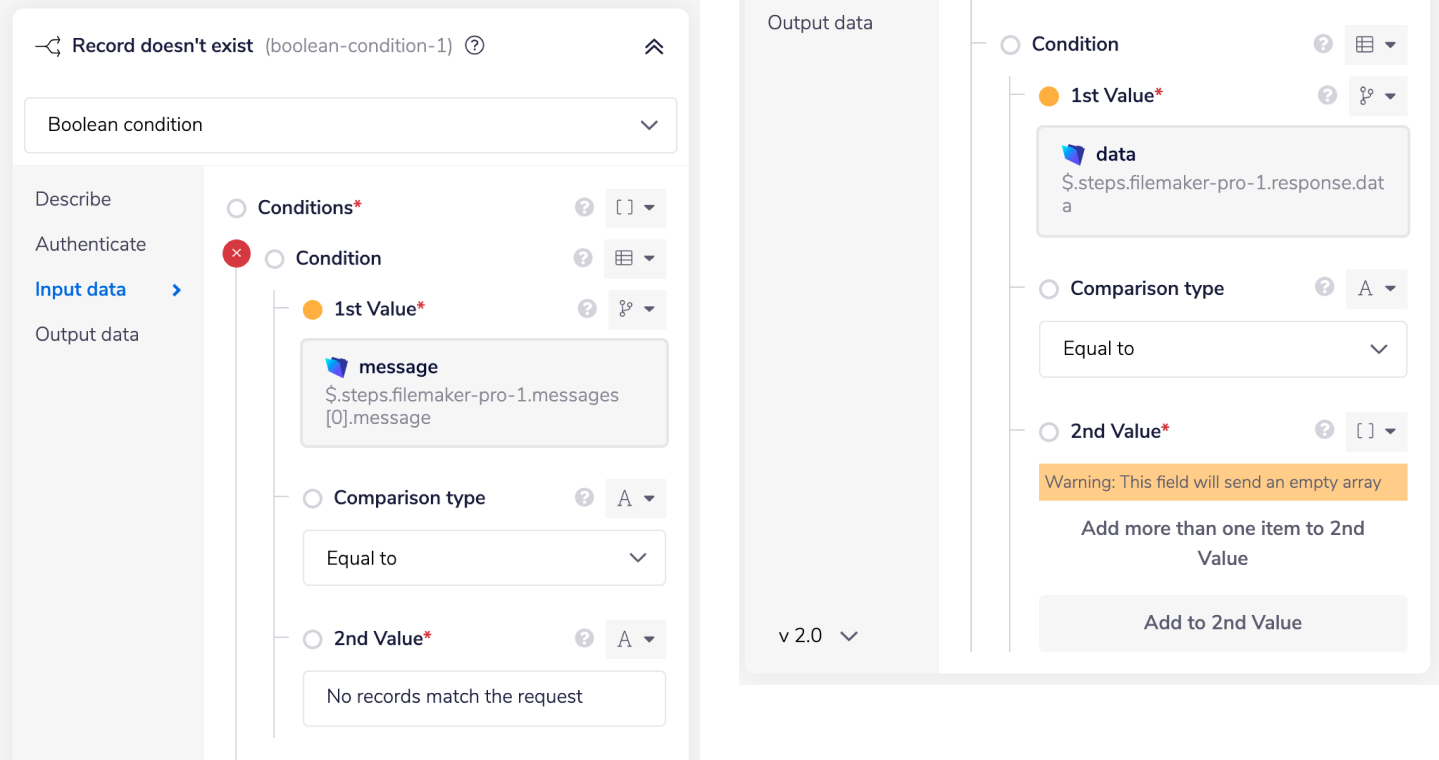1439x760 pixels.
Task: Collapse the Record doesn't exist step panel
Action: tap(654, 46)
